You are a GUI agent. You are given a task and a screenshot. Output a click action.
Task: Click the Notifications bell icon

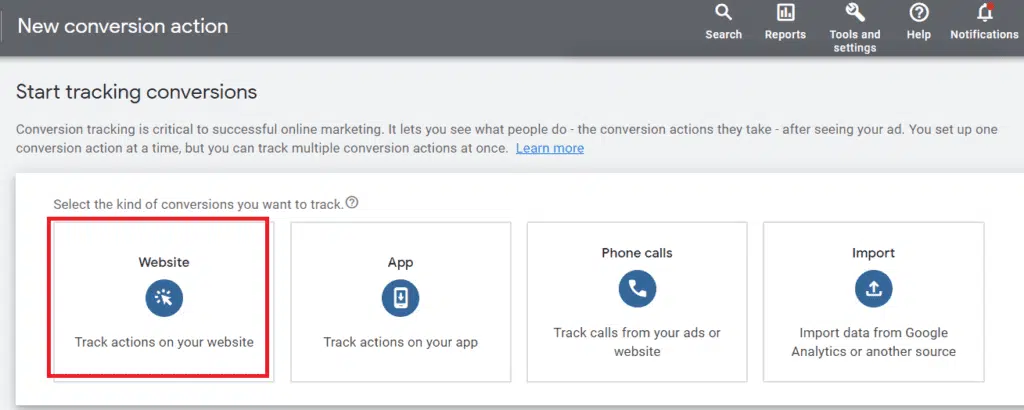pyautogui.click(x=984, y=13)
